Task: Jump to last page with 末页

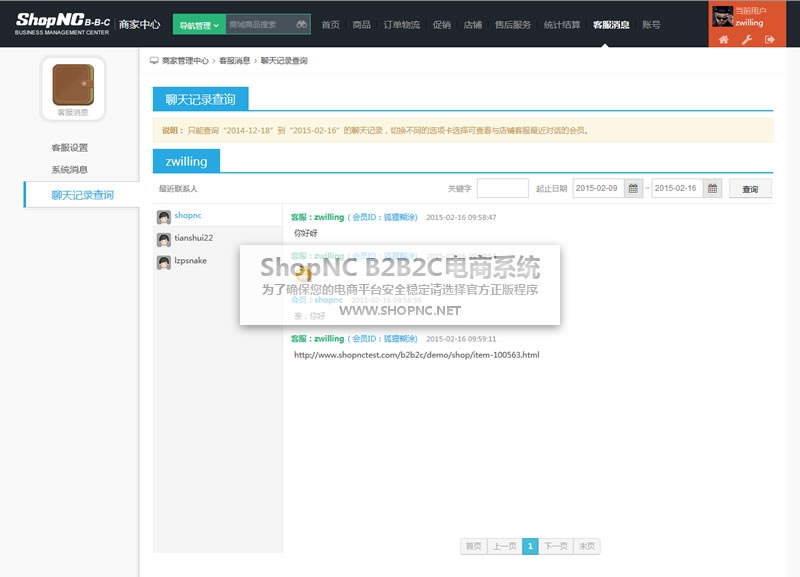Action: [x=587, y=546]
